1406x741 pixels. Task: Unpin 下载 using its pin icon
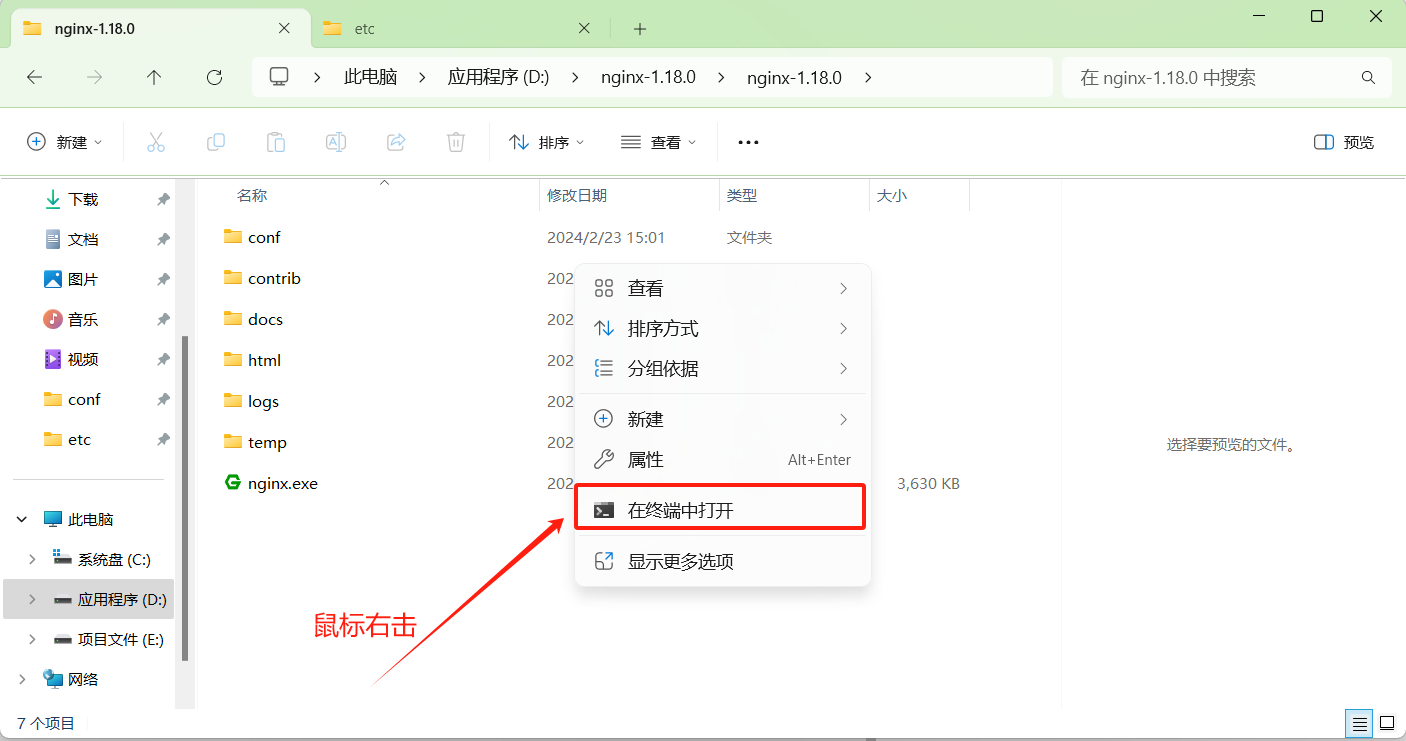[163, 199]
